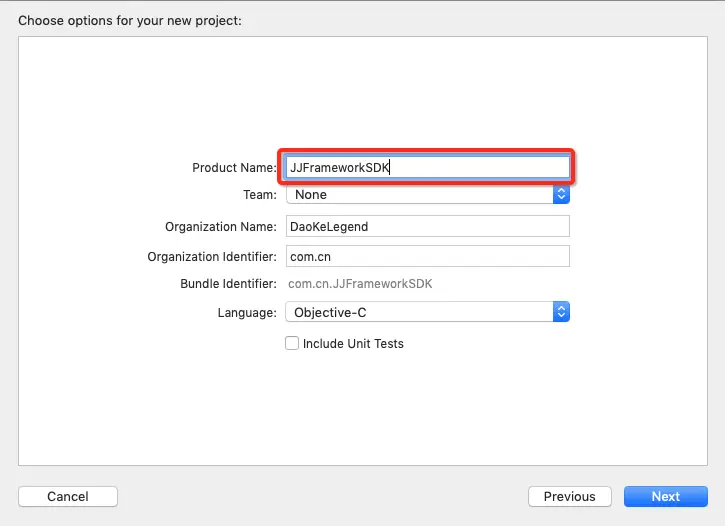
Task: Click the 'Choose options for your new project' heading
Action: pos(130,20)
